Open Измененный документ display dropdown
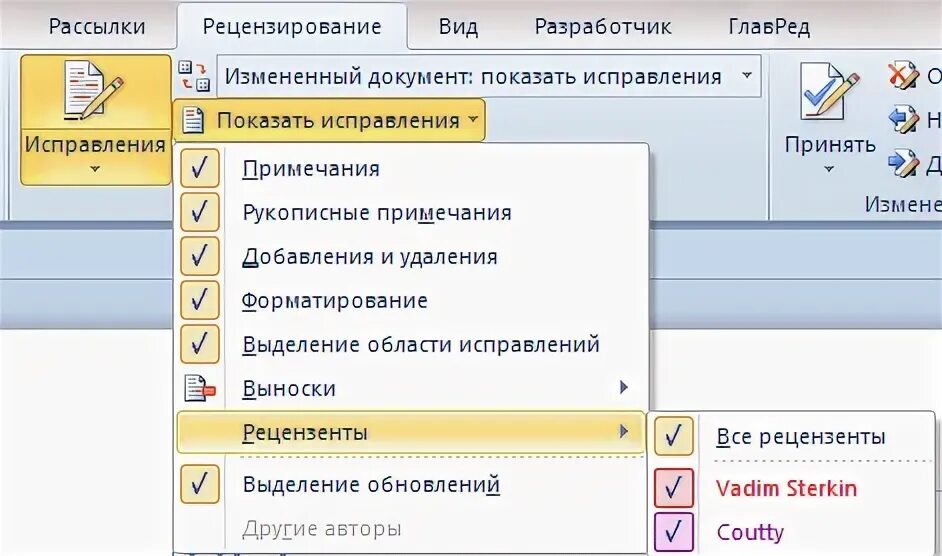 488,76
